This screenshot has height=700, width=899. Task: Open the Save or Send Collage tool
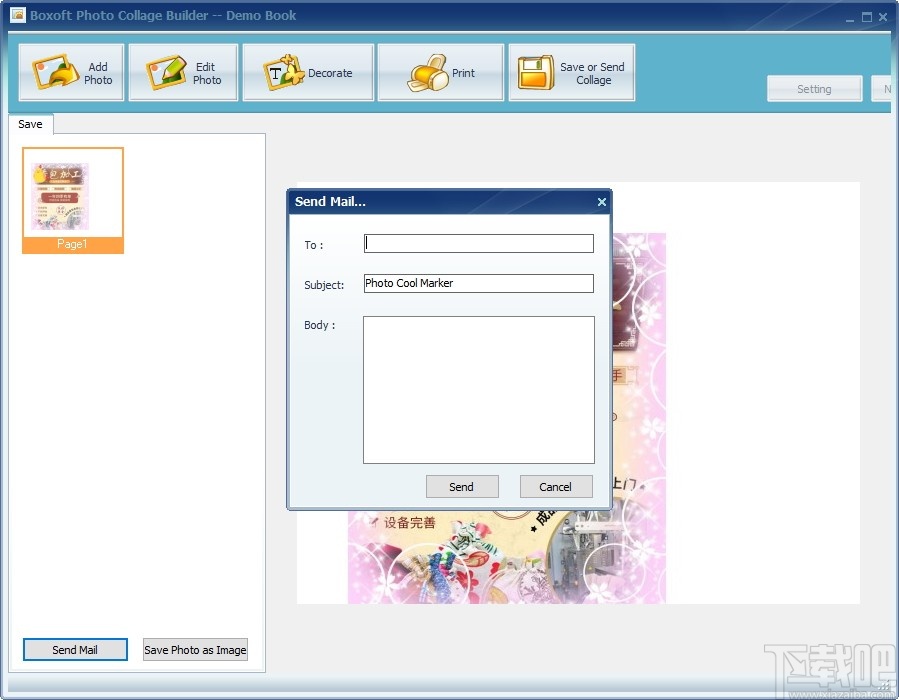(571, 71)
